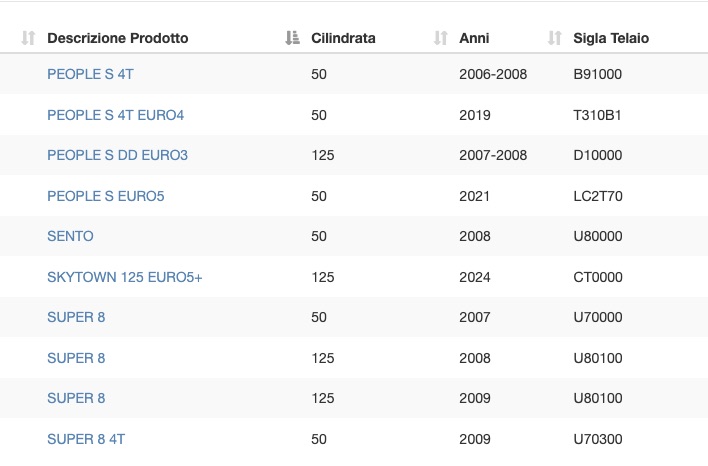Click the Anni column sort icon

tap(441, 38)
